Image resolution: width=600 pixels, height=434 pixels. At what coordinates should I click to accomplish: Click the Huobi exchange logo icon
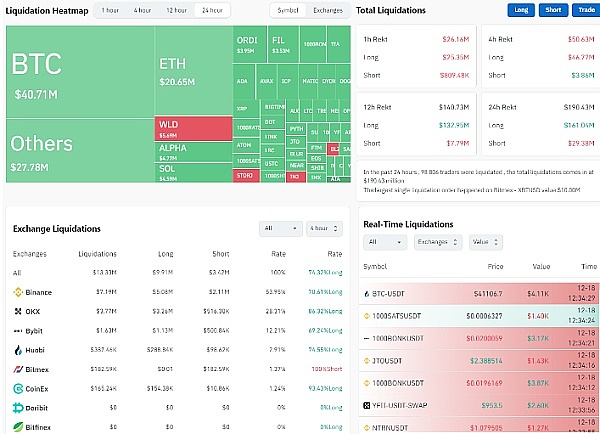(x=18, y=349)
